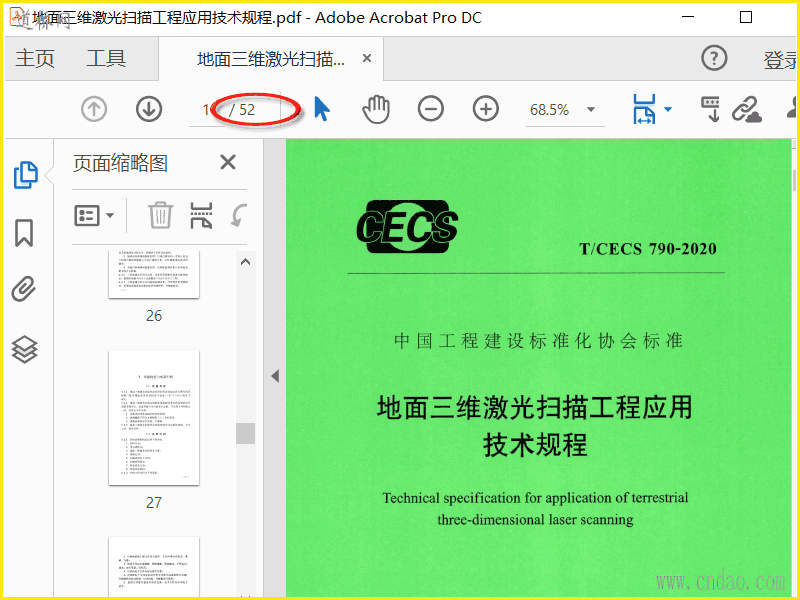Click the insert page break icon in thumbnails

click(201, 215)
